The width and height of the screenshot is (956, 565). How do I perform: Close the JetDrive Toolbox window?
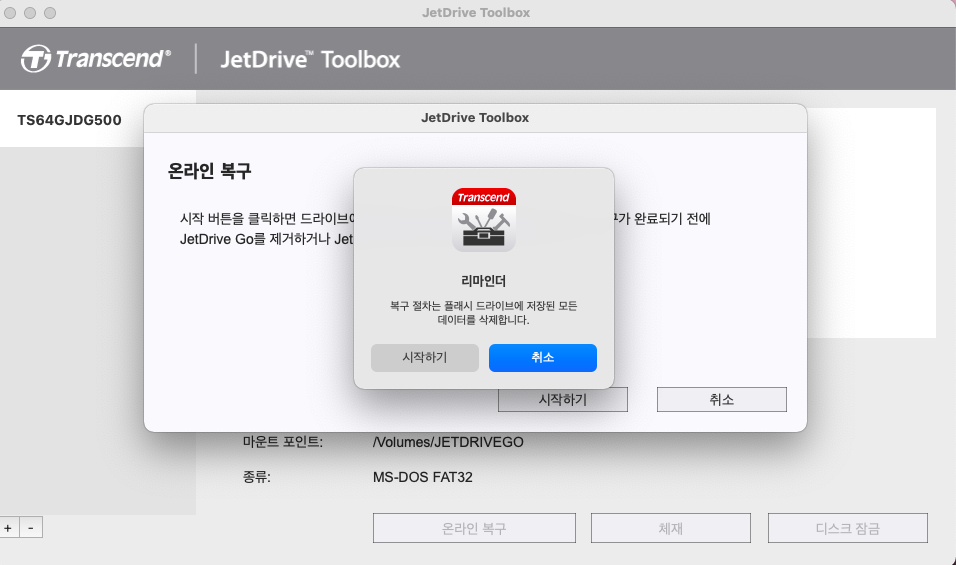point(10,13)
